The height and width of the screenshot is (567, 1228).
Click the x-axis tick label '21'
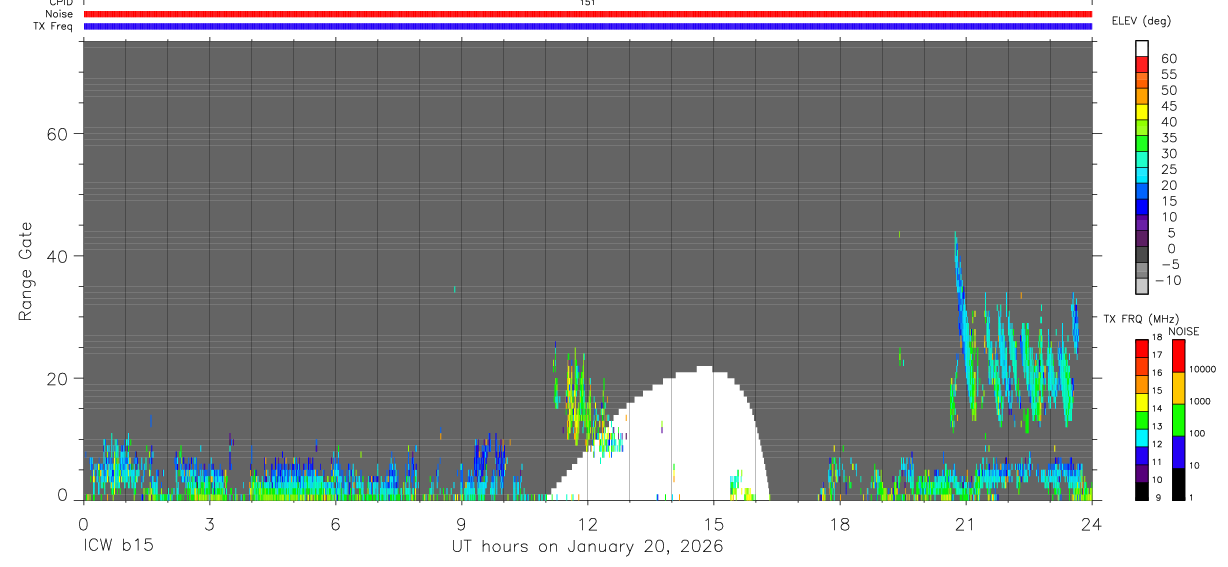(965, 524)
